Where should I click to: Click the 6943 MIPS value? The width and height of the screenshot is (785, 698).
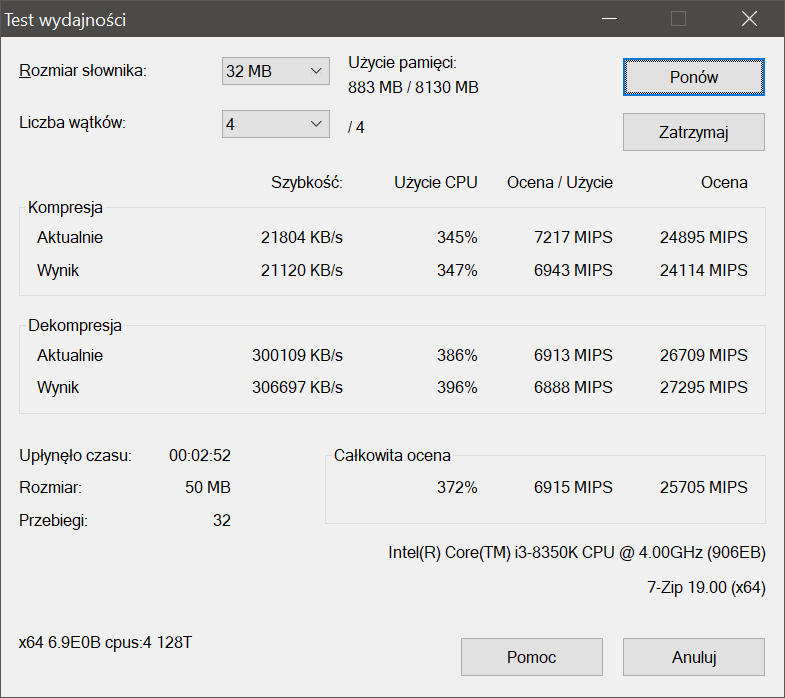[573, 270]
